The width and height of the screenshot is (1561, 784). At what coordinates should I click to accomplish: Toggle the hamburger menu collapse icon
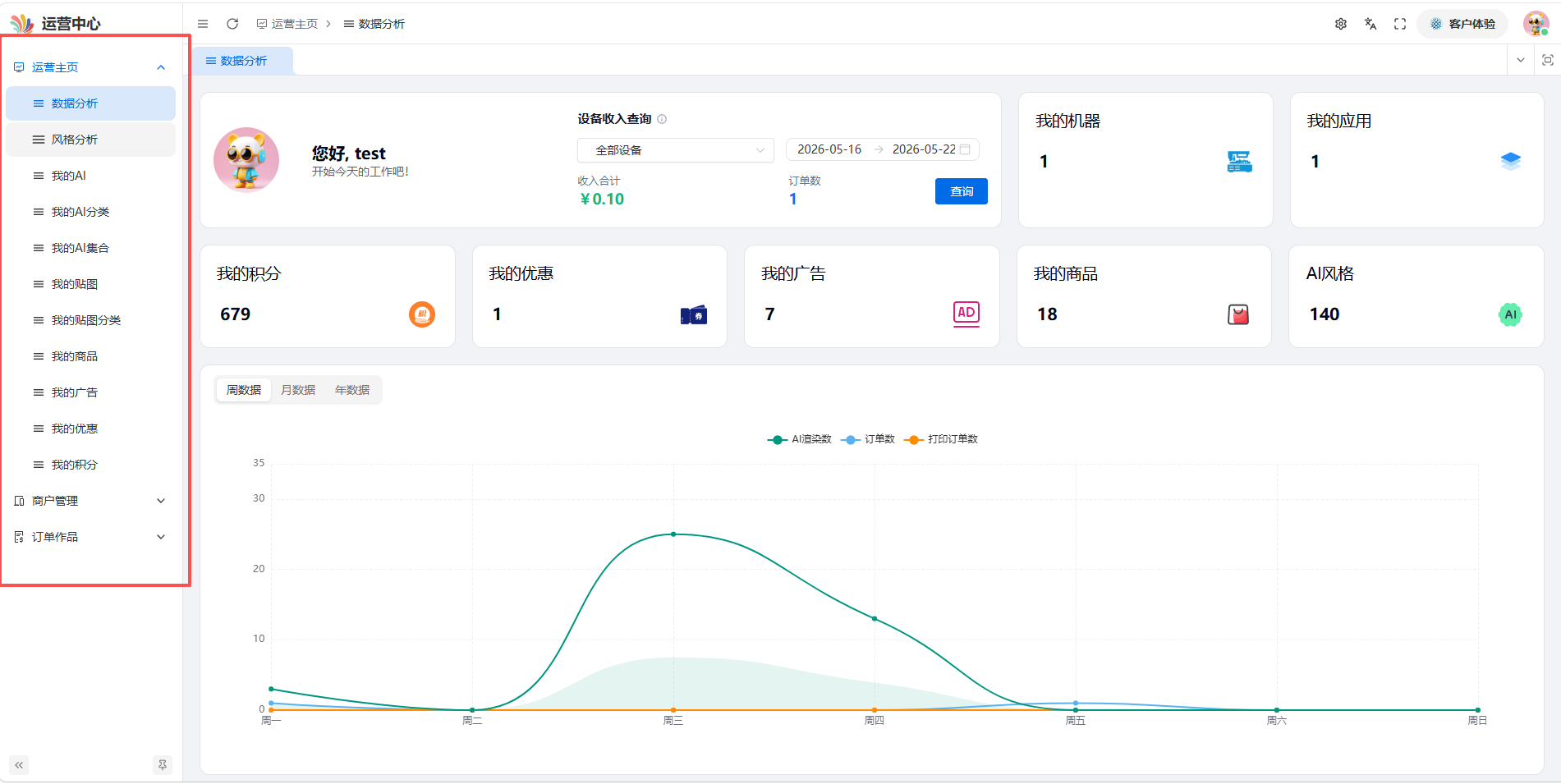click(x=203, y=24)
